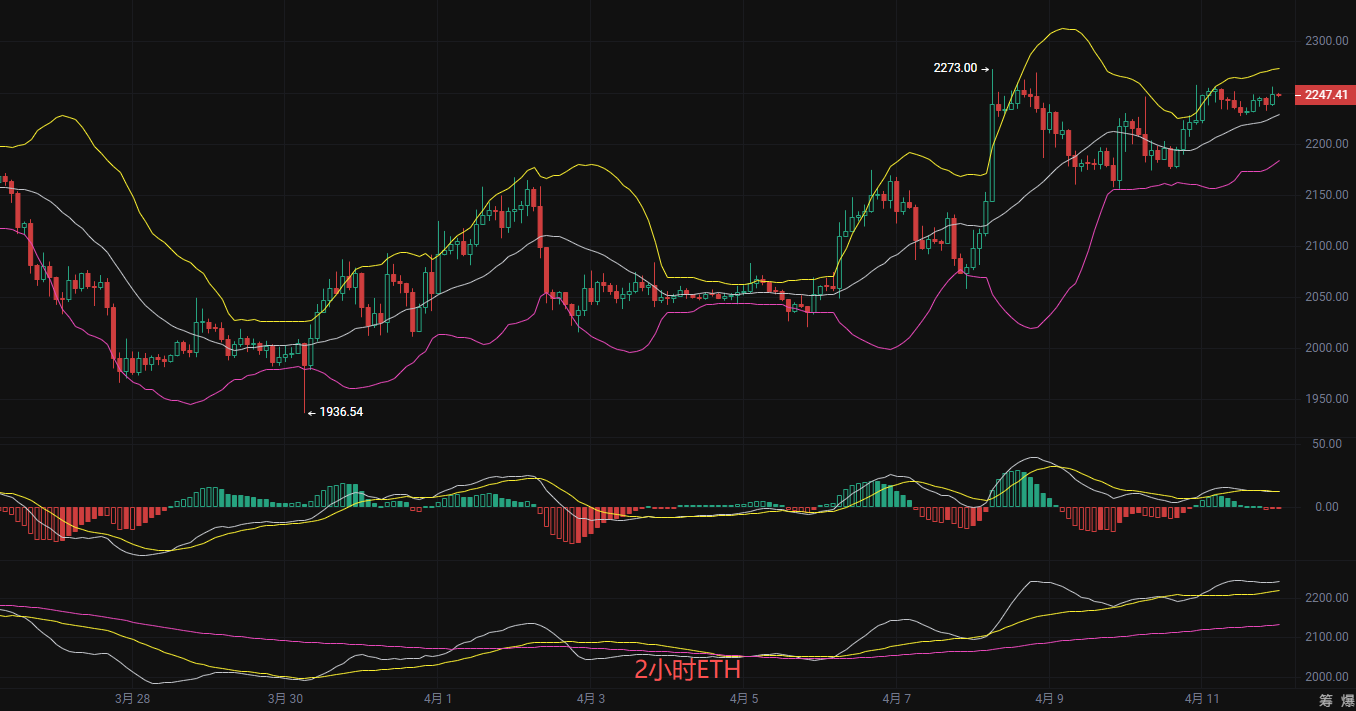Click the red 2247.41 current price tag
This screenshot has width=1356, height=711.
[x=1326, y=95]
